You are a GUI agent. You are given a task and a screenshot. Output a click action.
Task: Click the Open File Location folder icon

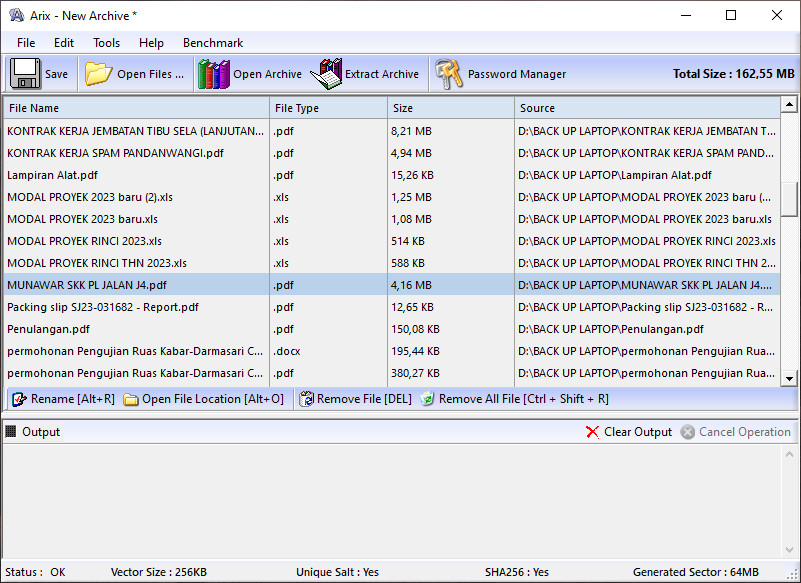[x=131, y=400]
